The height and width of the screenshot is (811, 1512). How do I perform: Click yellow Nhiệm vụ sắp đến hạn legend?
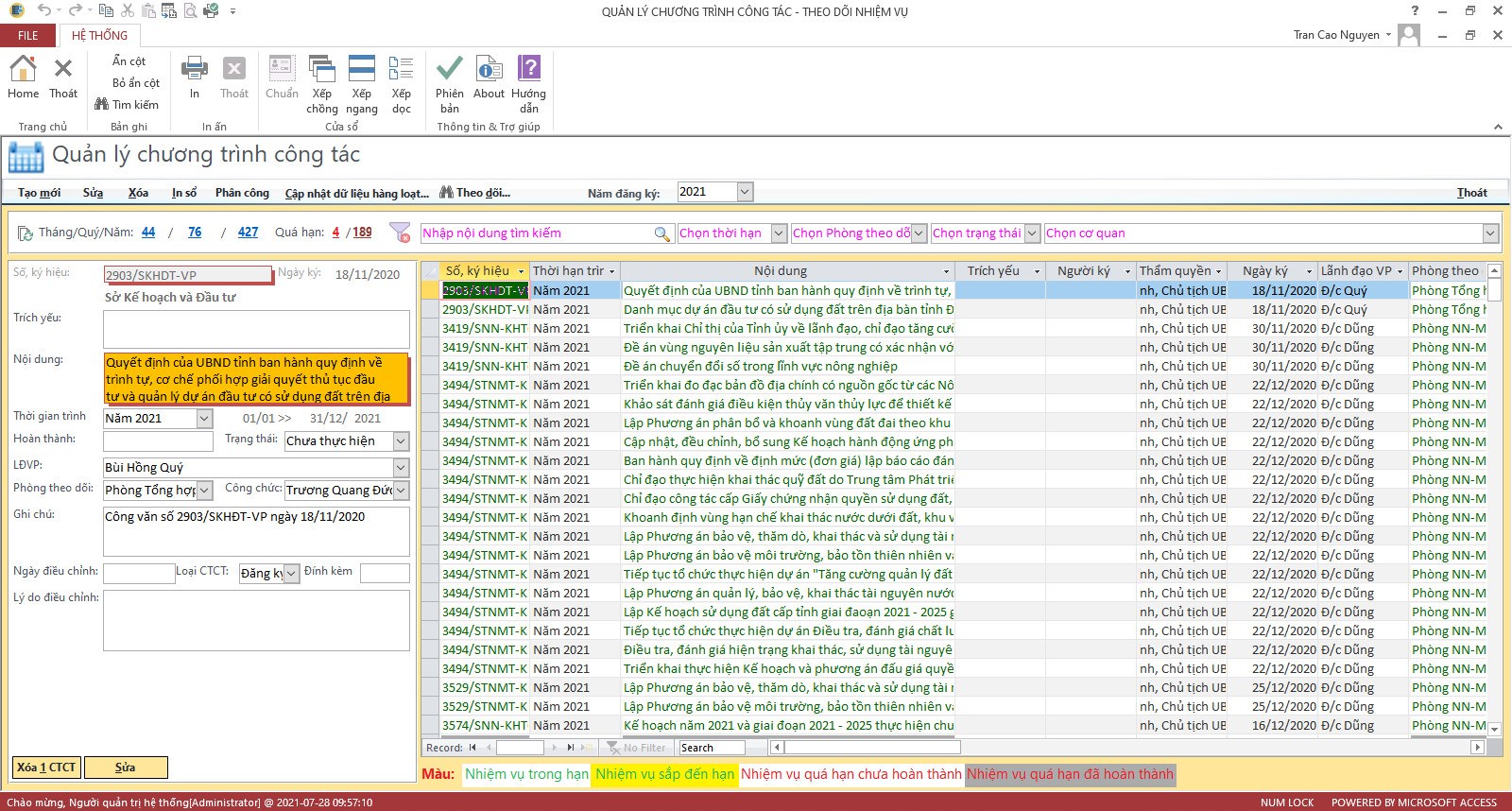pos(664,774)
